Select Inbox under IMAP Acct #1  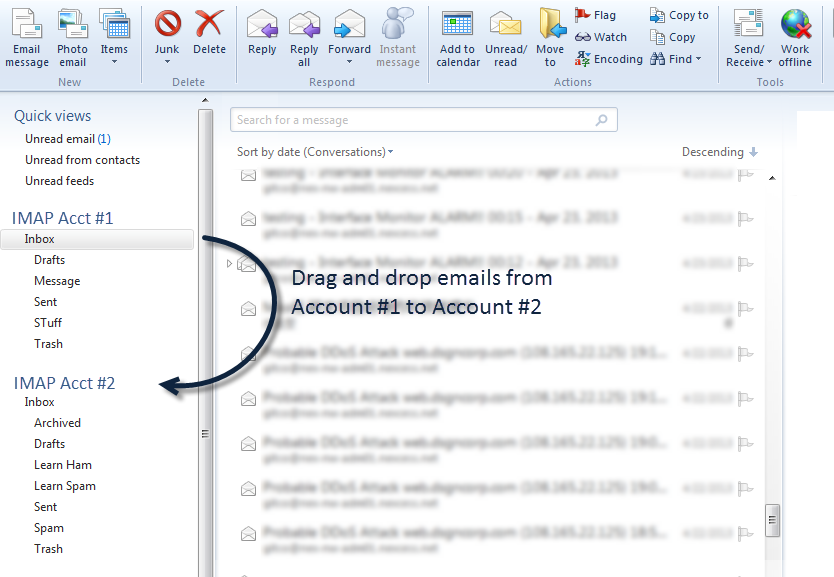click(x=40, y=239)
